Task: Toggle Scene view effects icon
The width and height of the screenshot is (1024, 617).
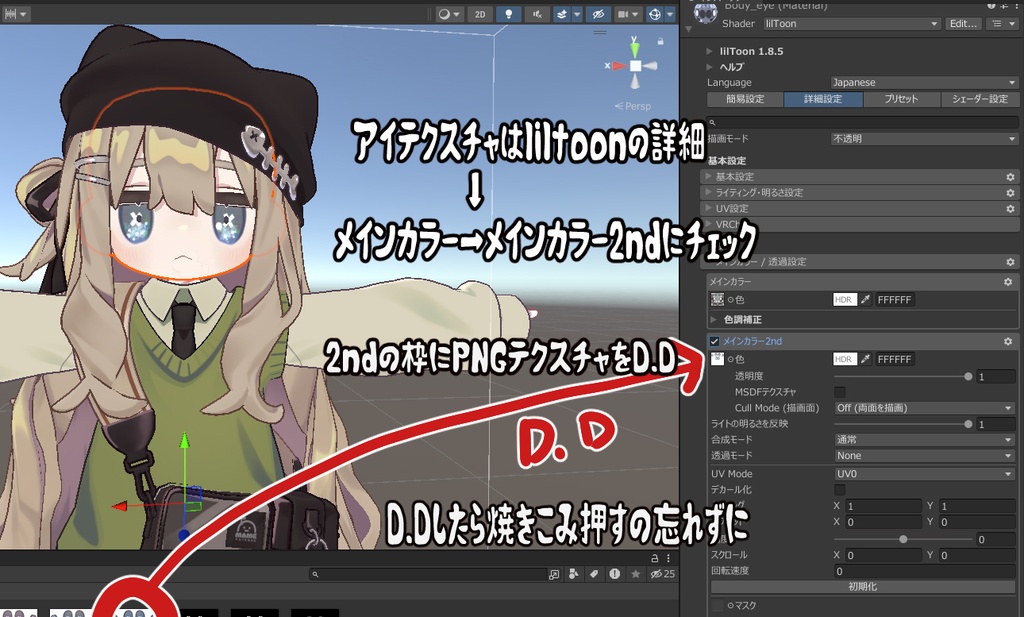Action: pyautogui.click(x=563, y=13)
